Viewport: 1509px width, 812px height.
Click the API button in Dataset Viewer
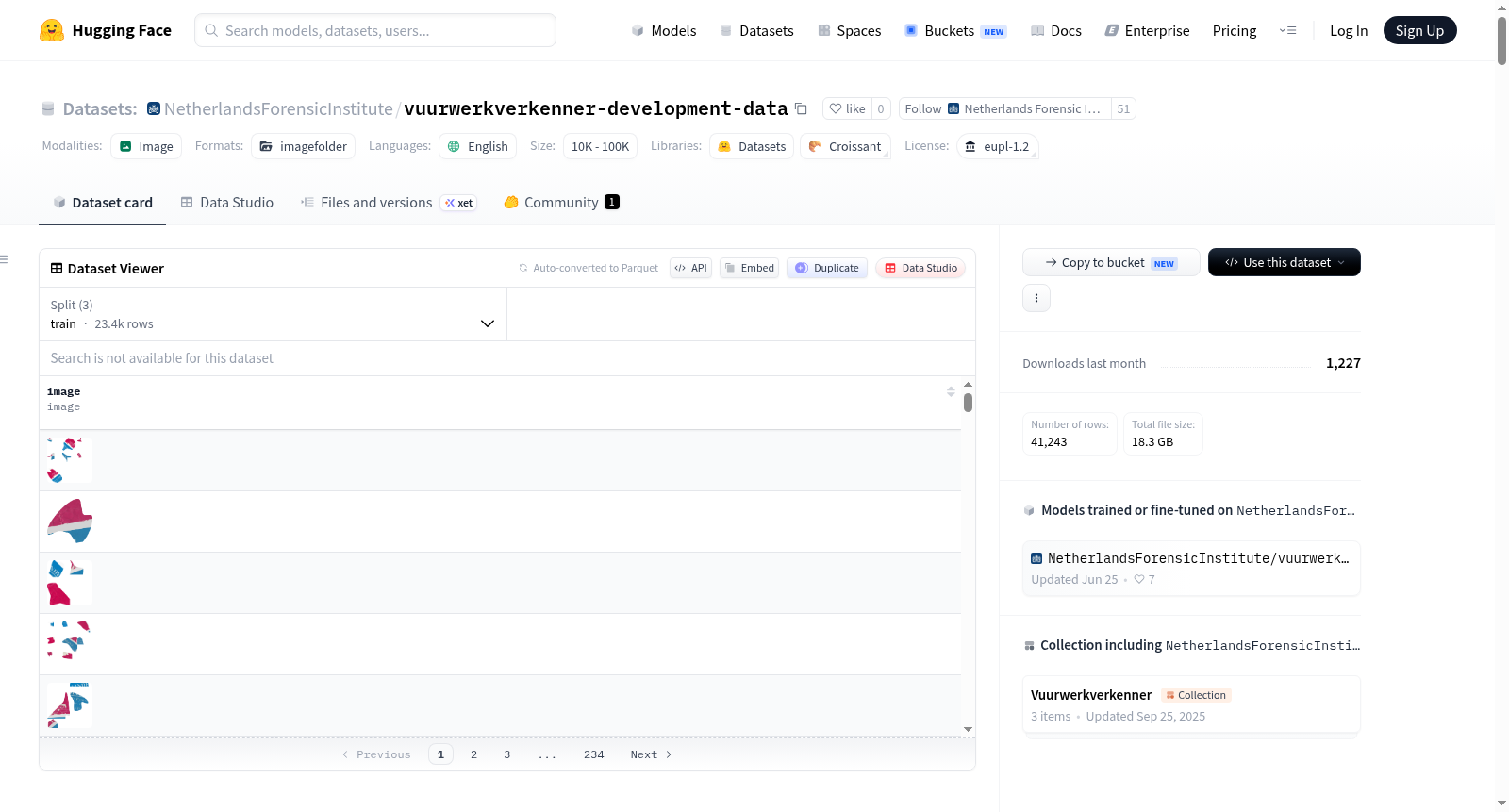(x=690, y=268)
